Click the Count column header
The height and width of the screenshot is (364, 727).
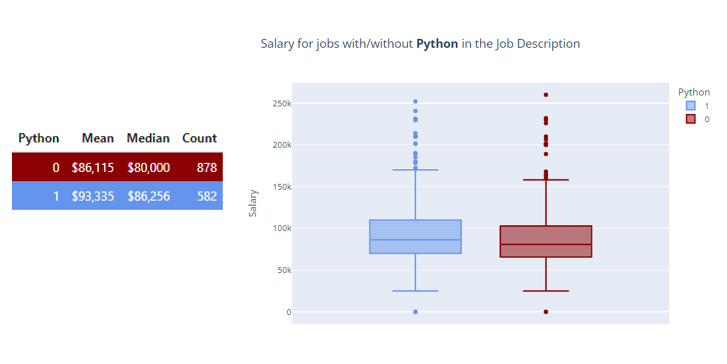pos(199,138)
